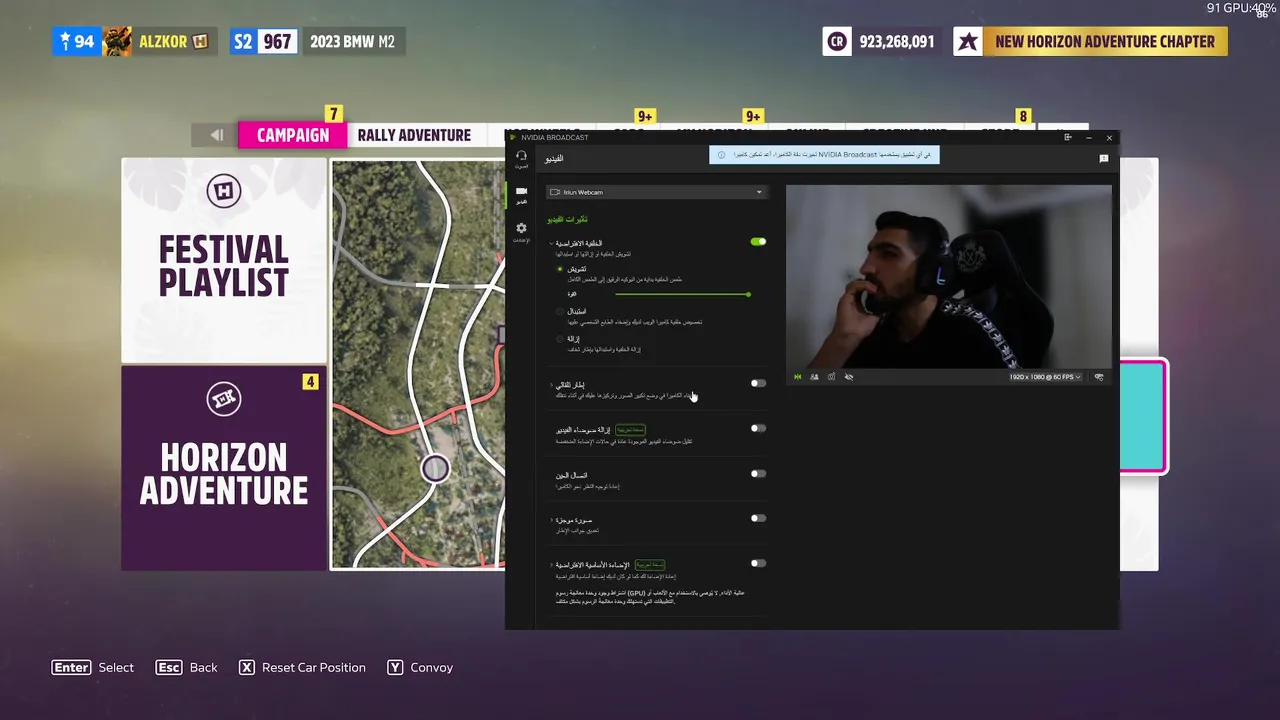The height and width of the screenshot is (720, 1280).
Task: Click the ALZKOR player name
Action: pos(163,42)
